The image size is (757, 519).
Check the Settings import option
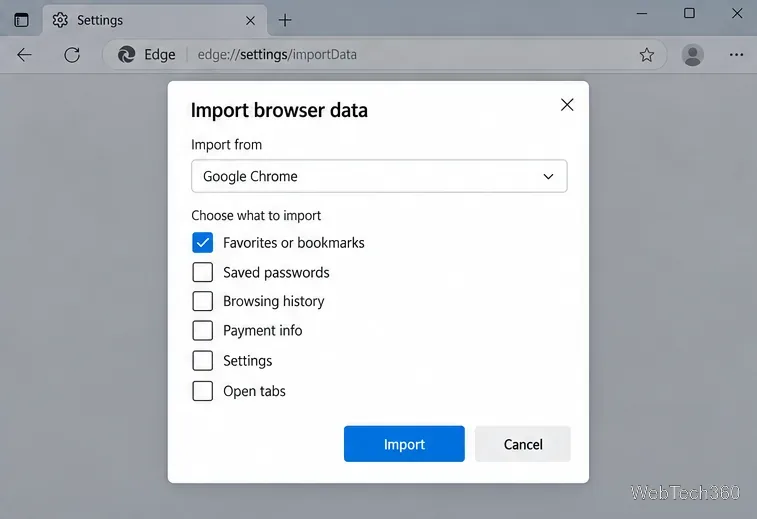click(202, 361)
